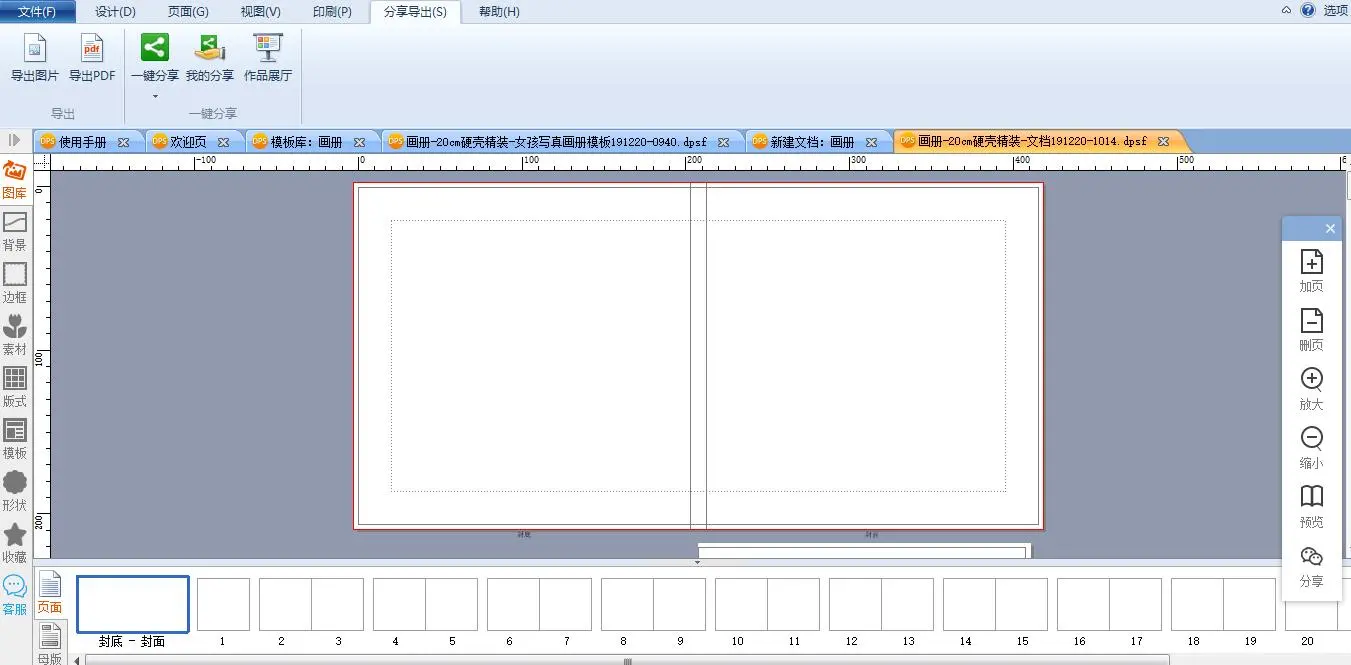Open the 版式 layout panel

(x=15, y=388)
